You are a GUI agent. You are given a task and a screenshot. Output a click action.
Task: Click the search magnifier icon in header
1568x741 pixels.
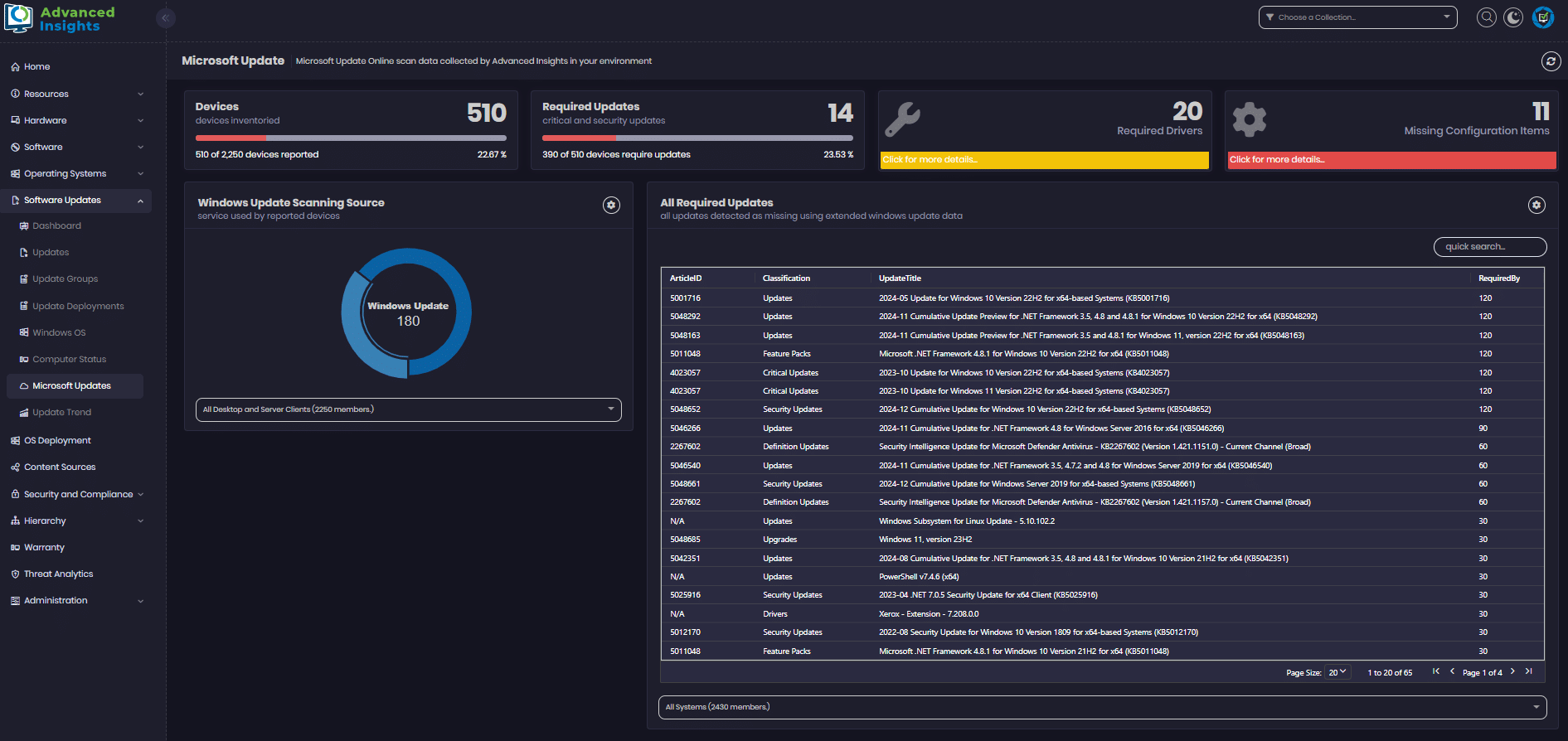point(1487,17)
